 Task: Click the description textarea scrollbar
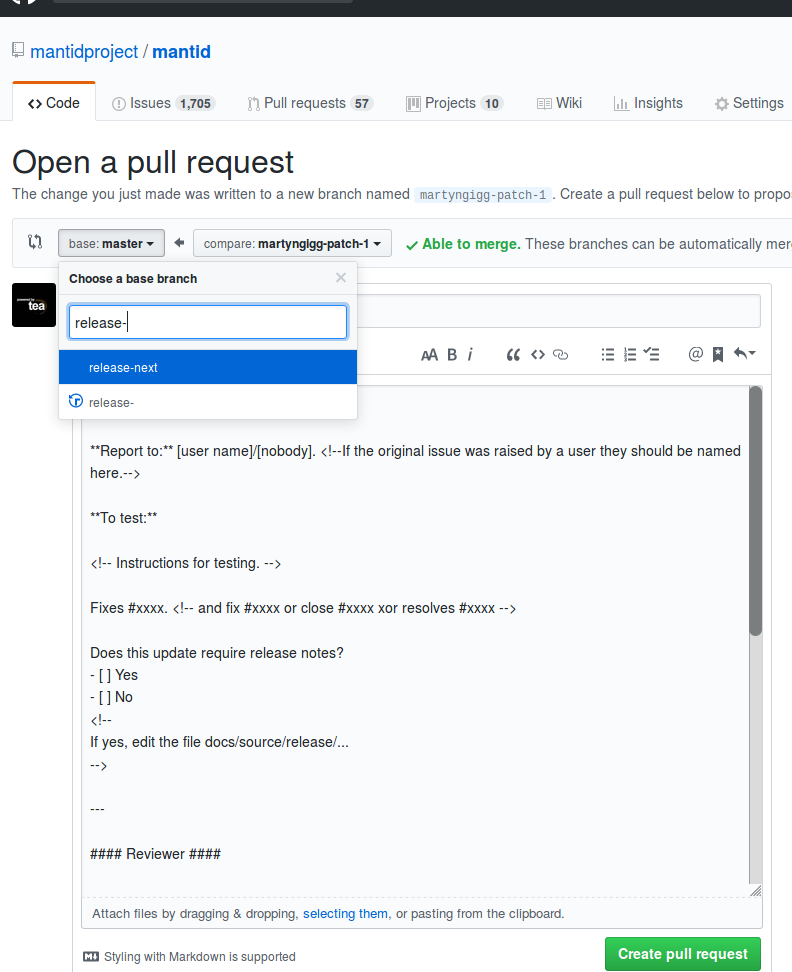click(x=755, y=511)
